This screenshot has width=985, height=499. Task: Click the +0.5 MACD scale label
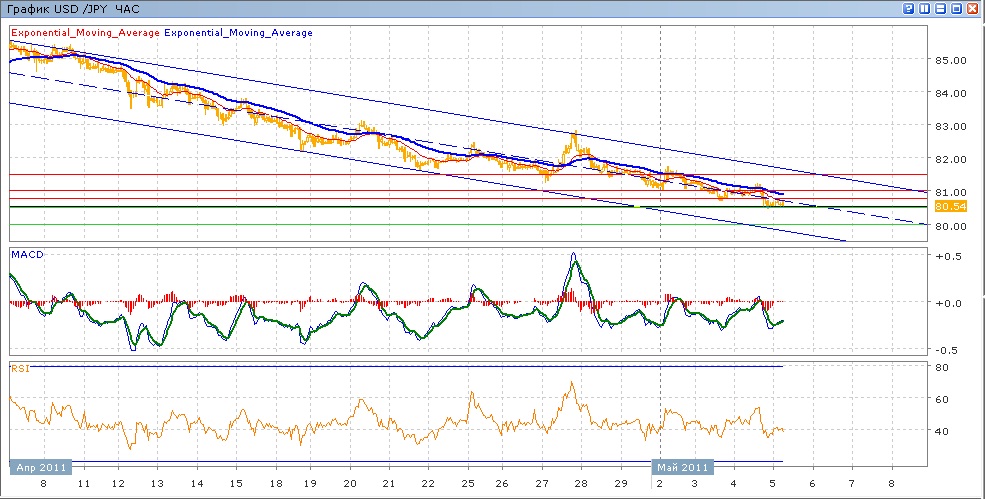(948, 256)
